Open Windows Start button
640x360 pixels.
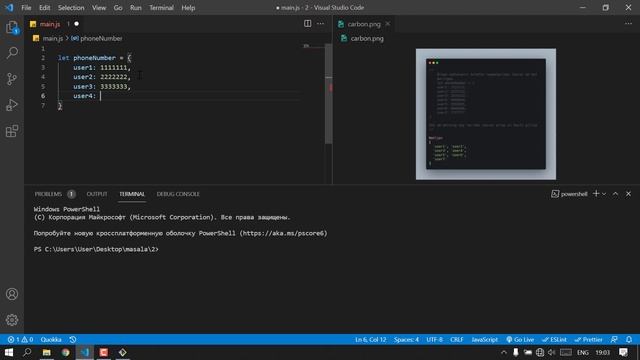(9, 352)
